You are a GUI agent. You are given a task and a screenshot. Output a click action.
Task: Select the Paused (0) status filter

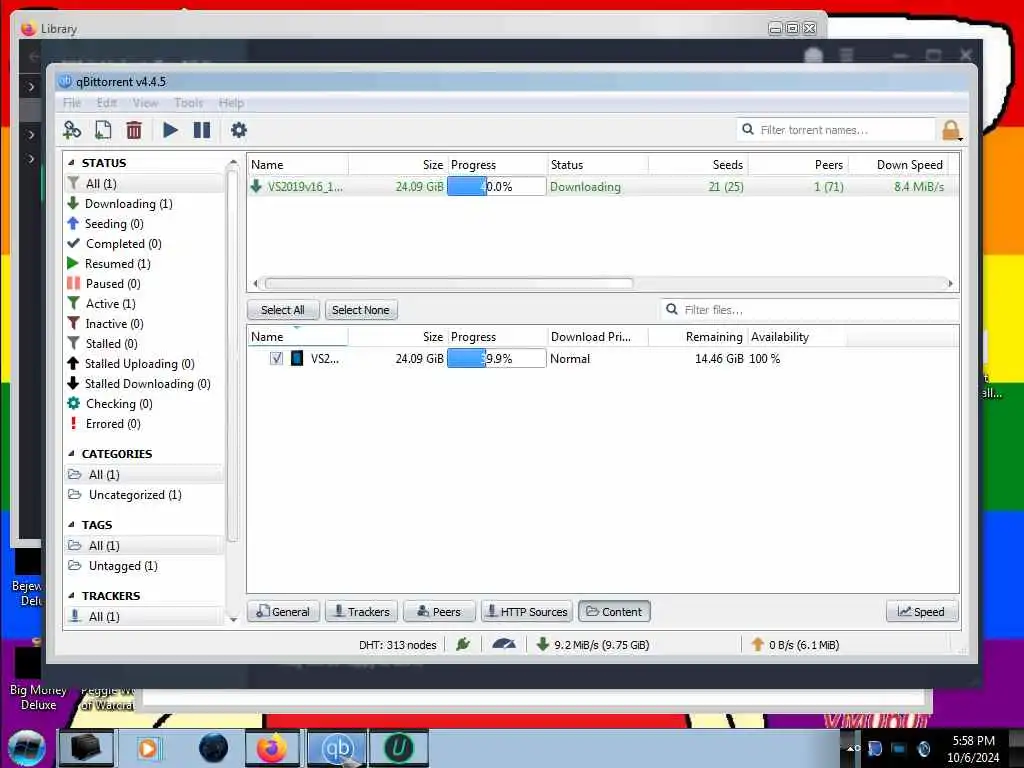point(113,283)
